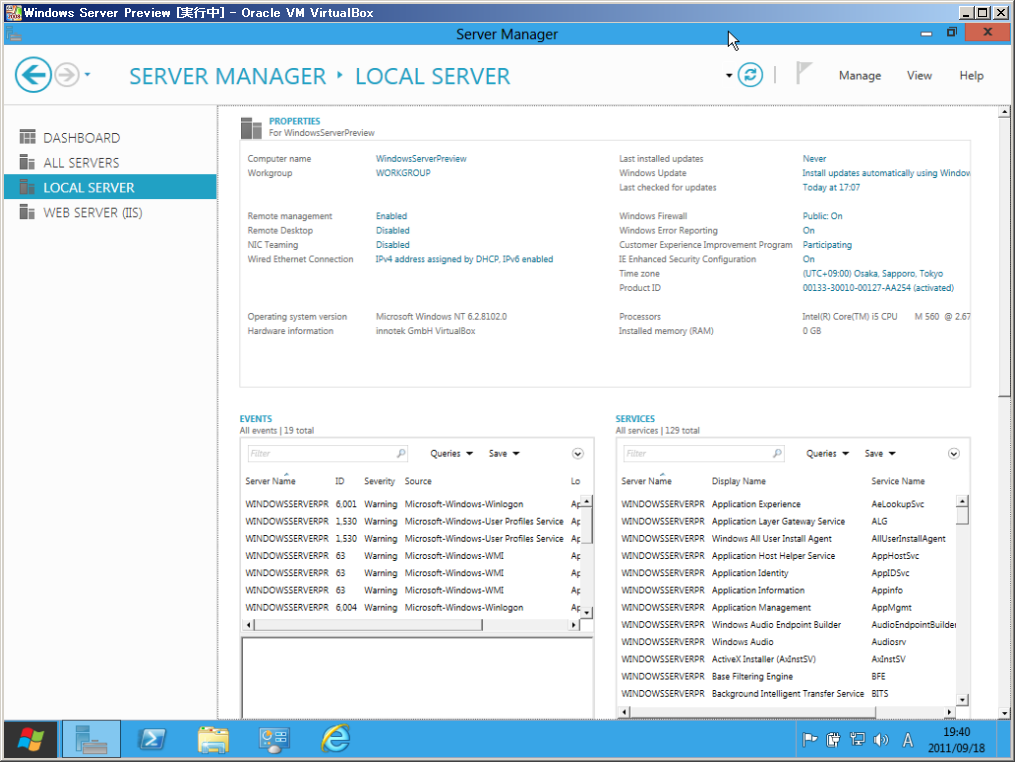This screenshot has width=1015, height=762.
Task: Open the Services Save dropdown
Action: pos(880,454)
